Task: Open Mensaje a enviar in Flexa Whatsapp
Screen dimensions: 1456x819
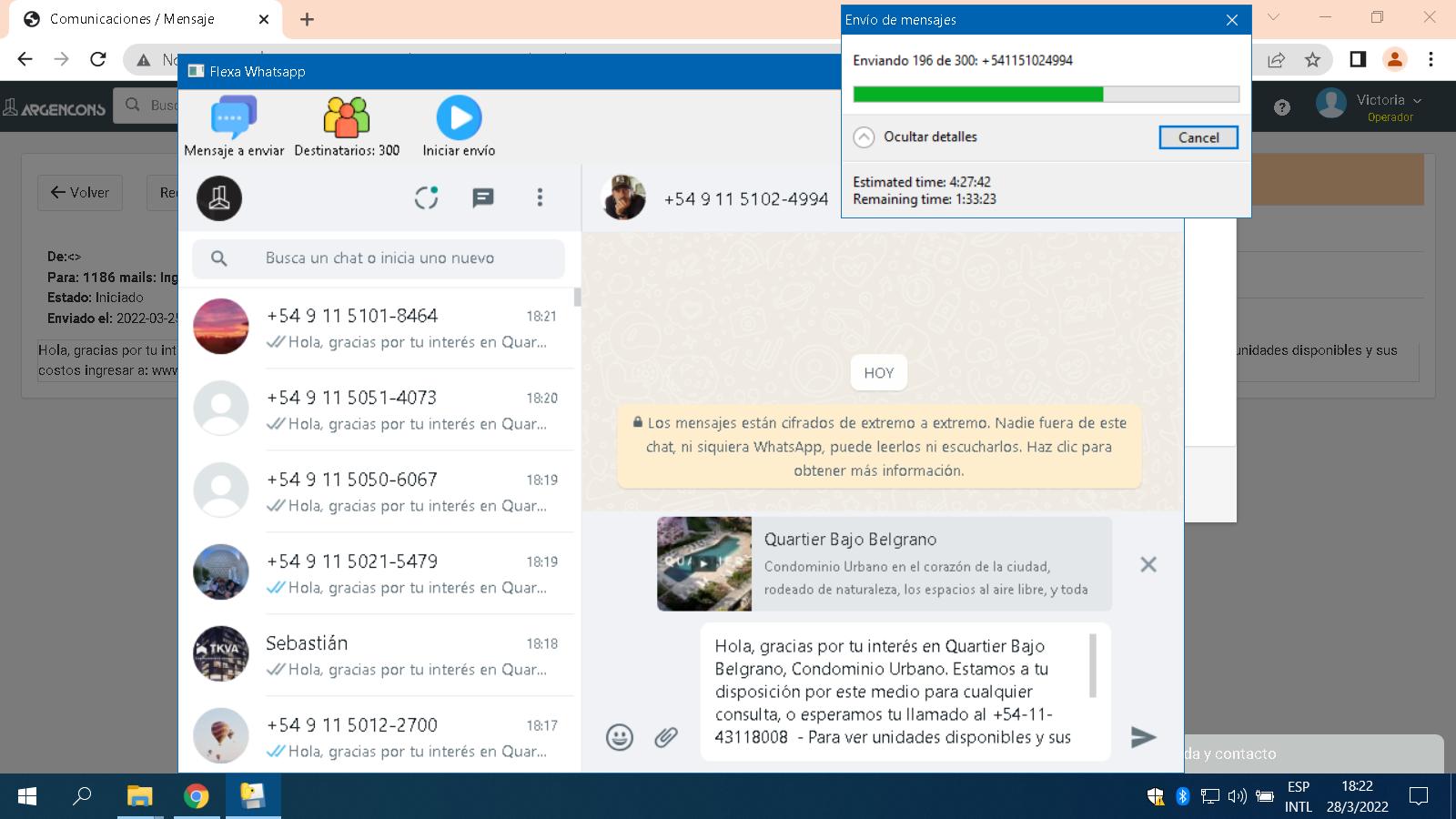Action: [x=234, y=126]
